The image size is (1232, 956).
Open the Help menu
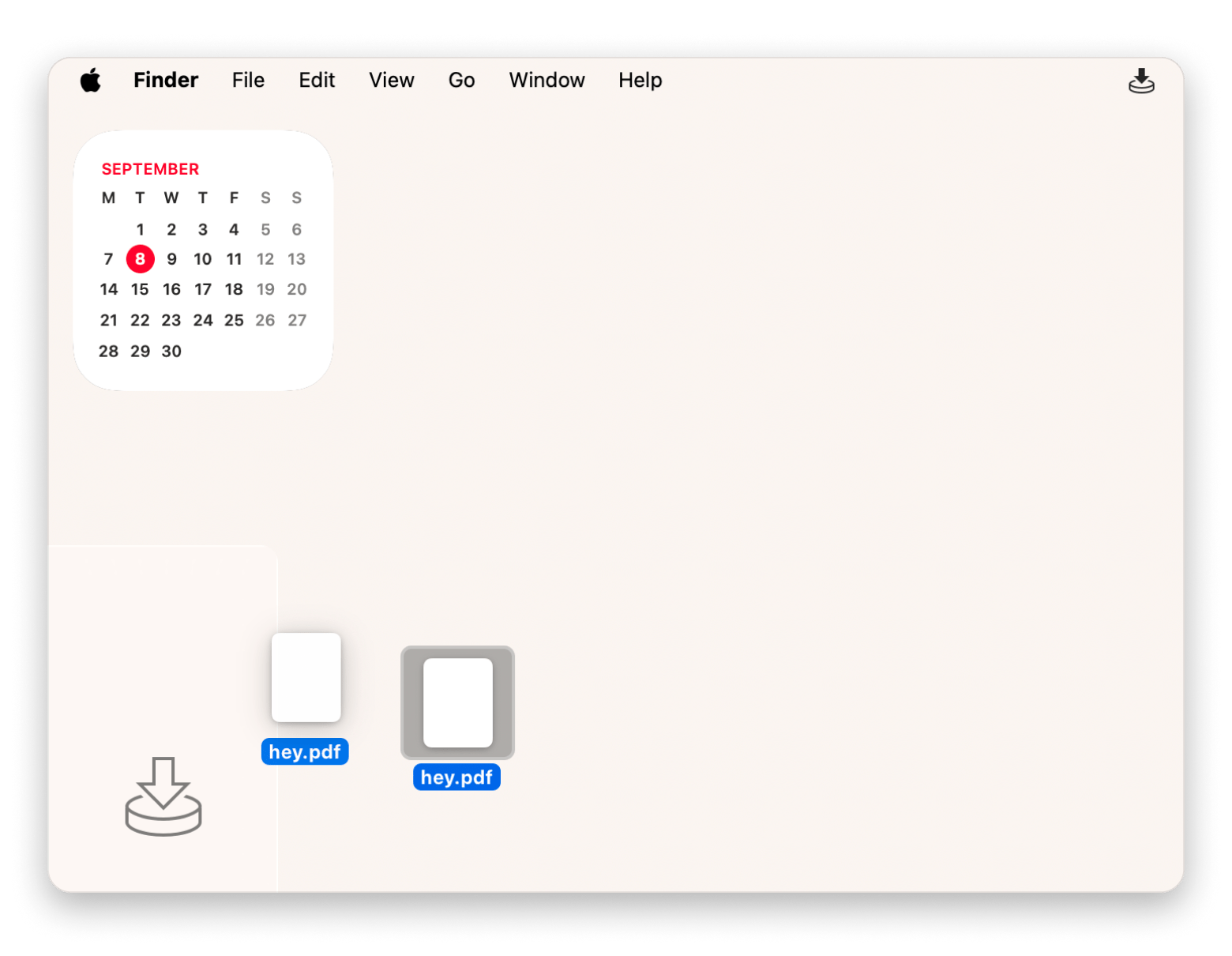[x=640, y=80]
